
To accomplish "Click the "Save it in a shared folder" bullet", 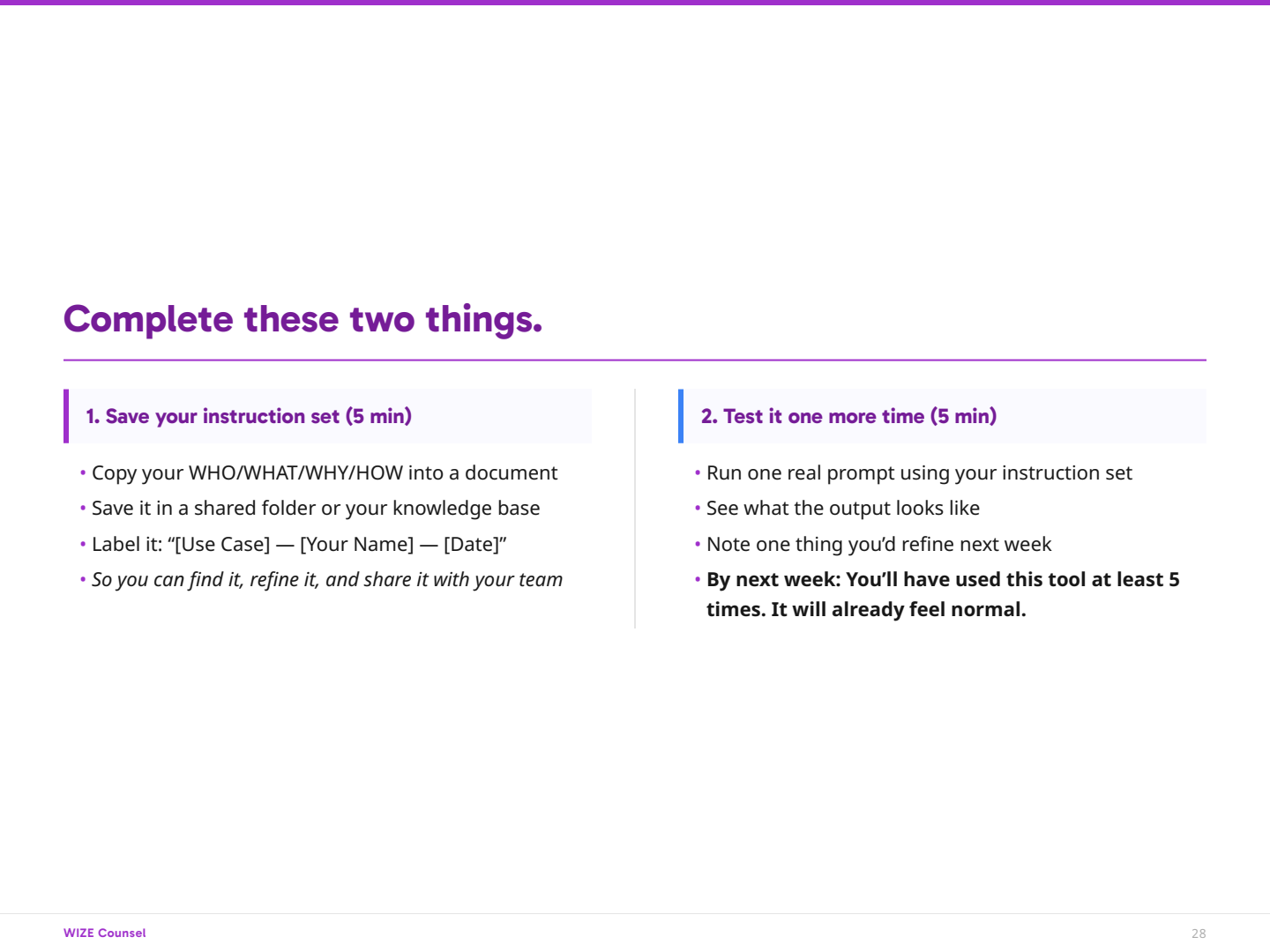I will 315,509.
